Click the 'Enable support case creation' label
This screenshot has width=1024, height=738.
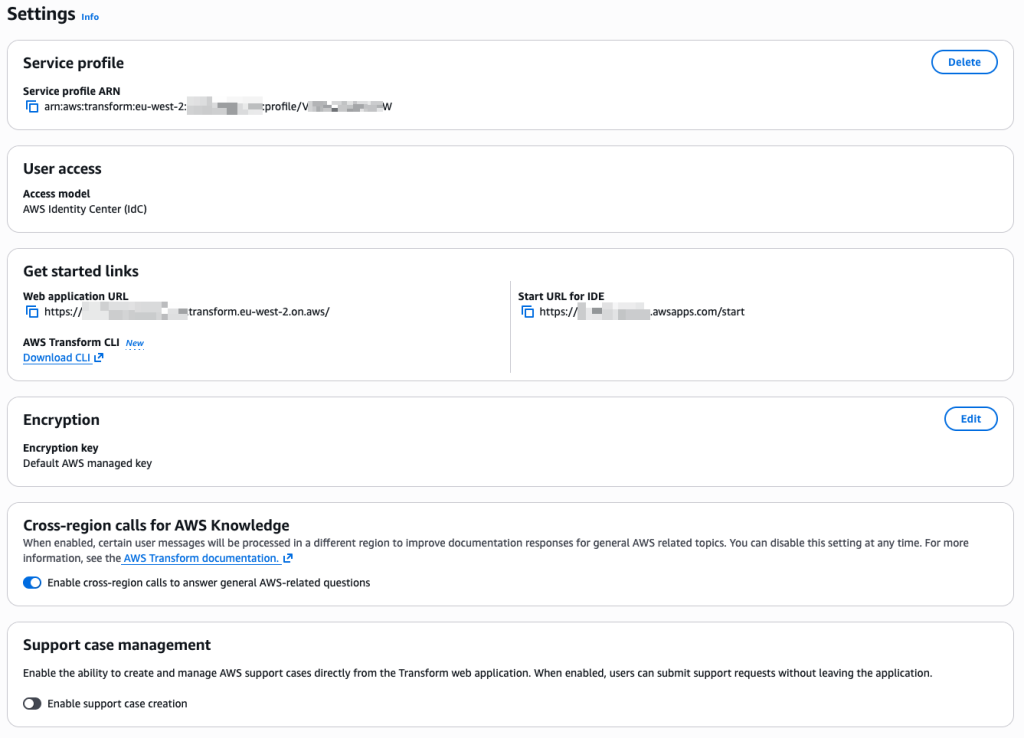[x=117, y=704]
